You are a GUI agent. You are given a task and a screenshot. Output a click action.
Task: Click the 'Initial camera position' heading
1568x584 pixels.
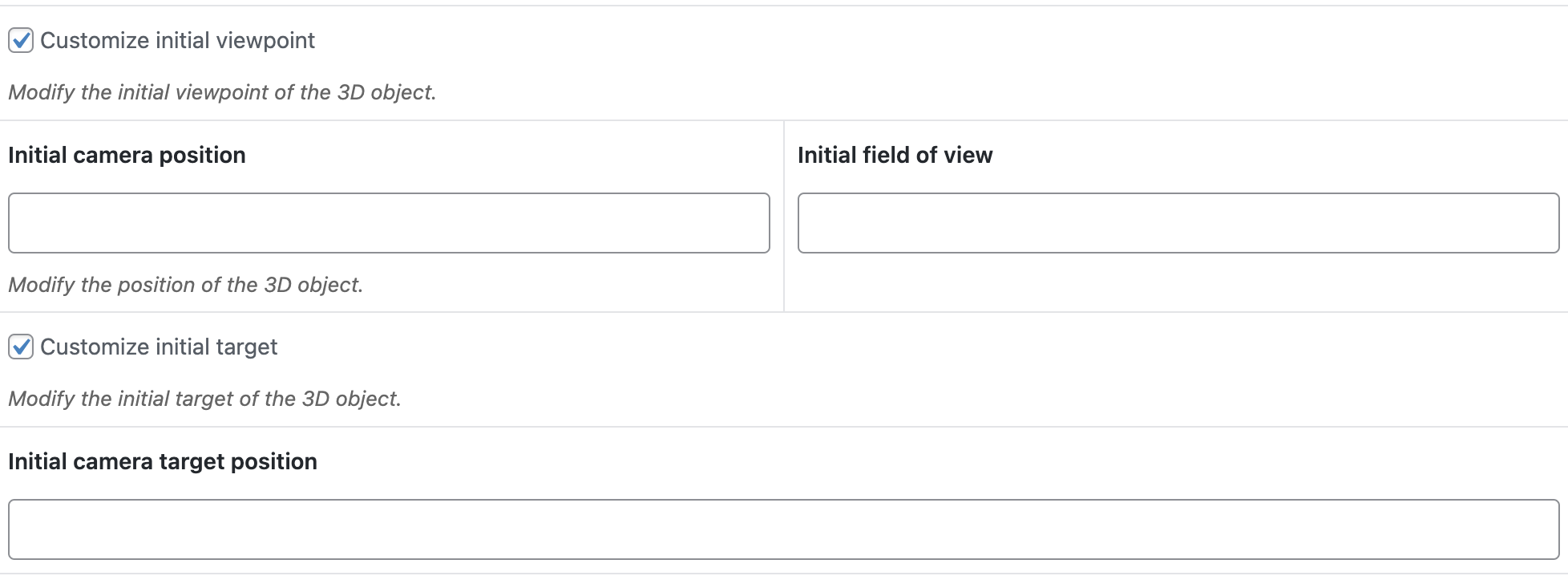[x=127, y=155]
